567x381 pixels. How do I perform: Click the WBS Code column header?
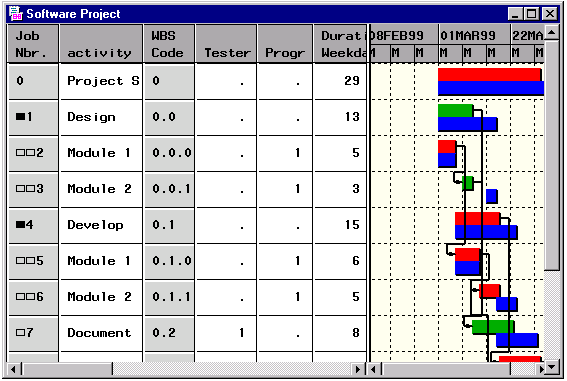click(x=170, y=44)
